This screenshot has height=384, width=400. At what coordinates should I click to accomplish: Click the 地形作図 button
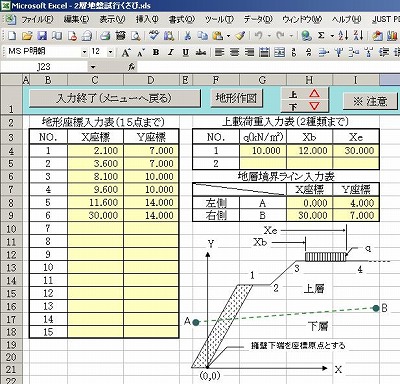click(236, 98)
